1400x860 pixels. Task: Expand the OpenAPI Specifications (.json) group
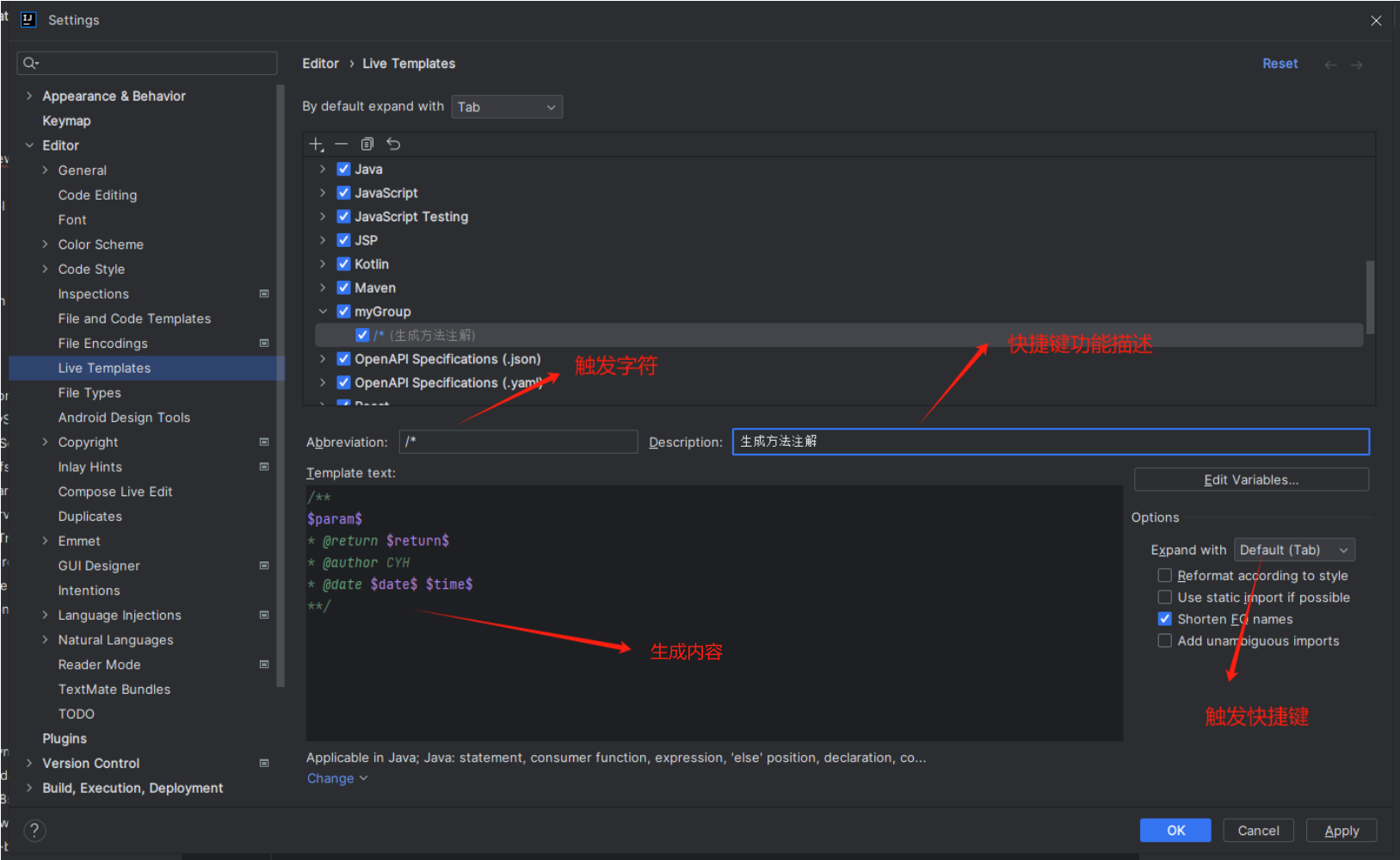[x=323, y=359]
